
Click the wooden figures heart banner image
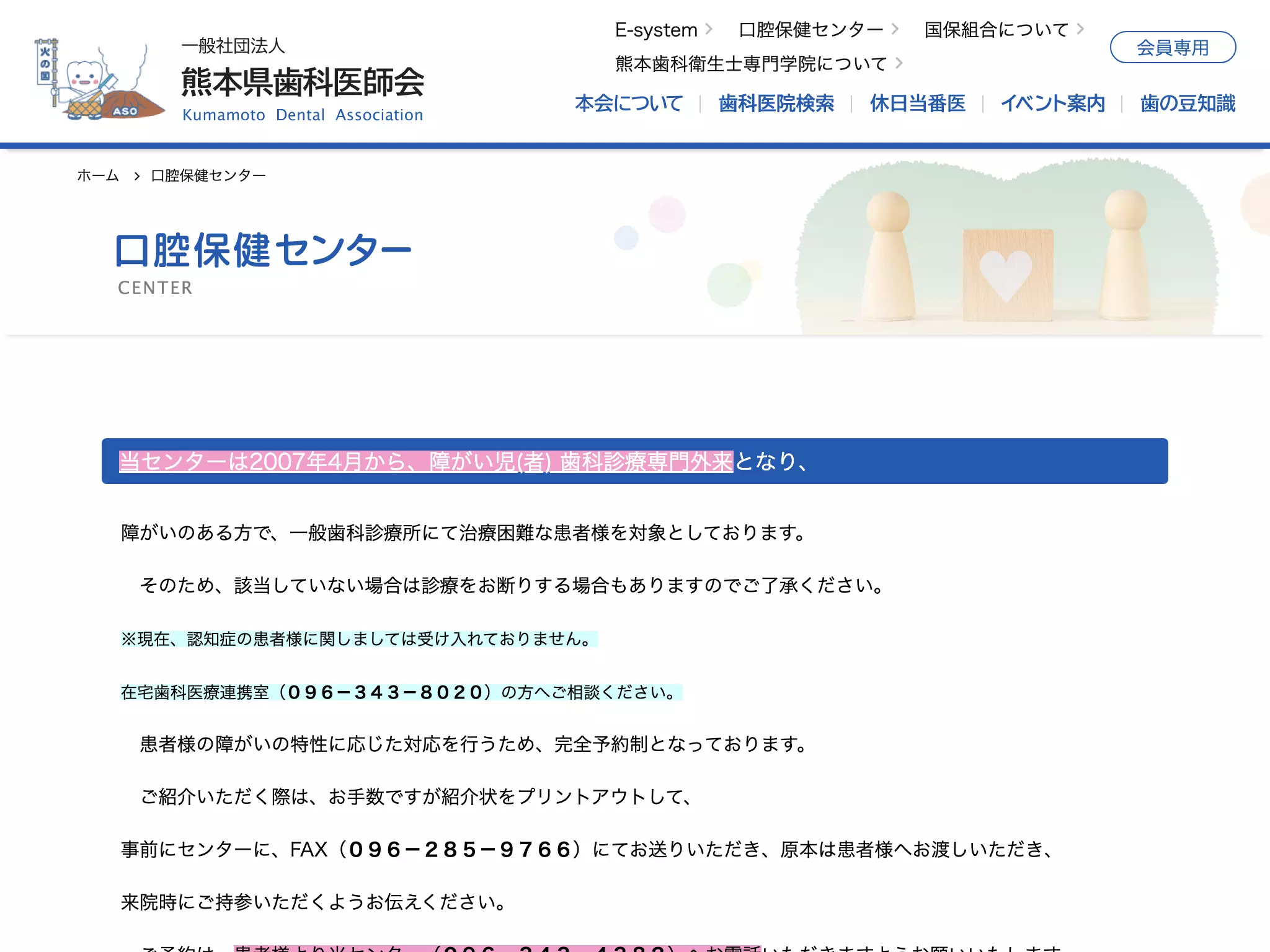tap(1006, 247)
